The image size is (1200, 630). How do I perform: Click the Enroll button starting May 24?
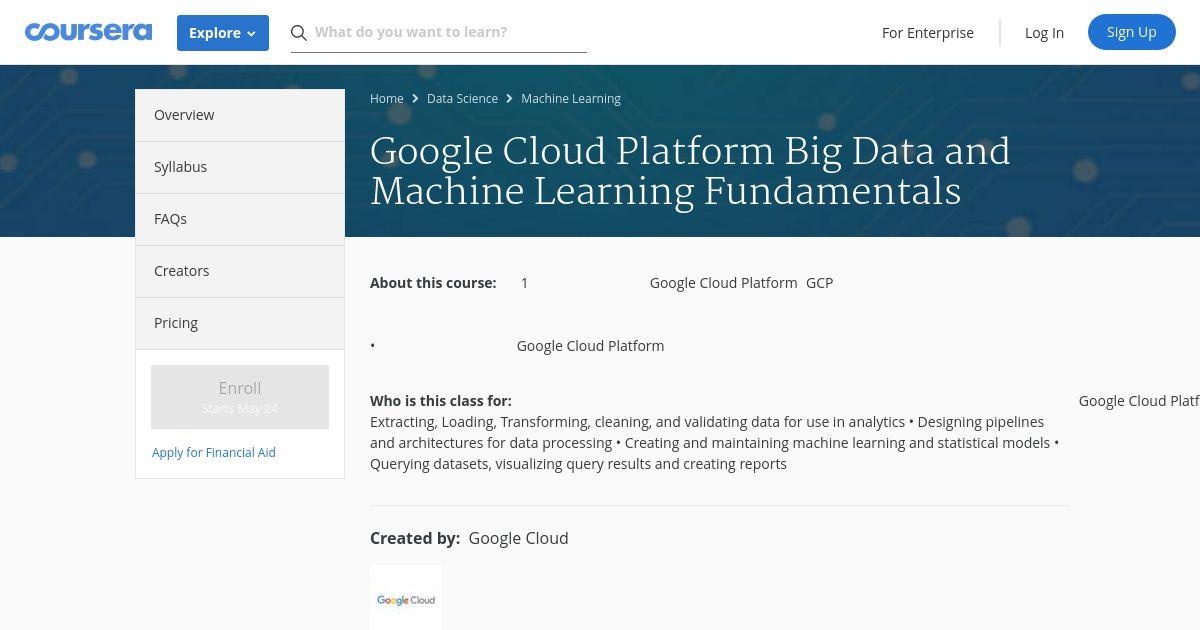pyautogui.click(x=240, y=397)
